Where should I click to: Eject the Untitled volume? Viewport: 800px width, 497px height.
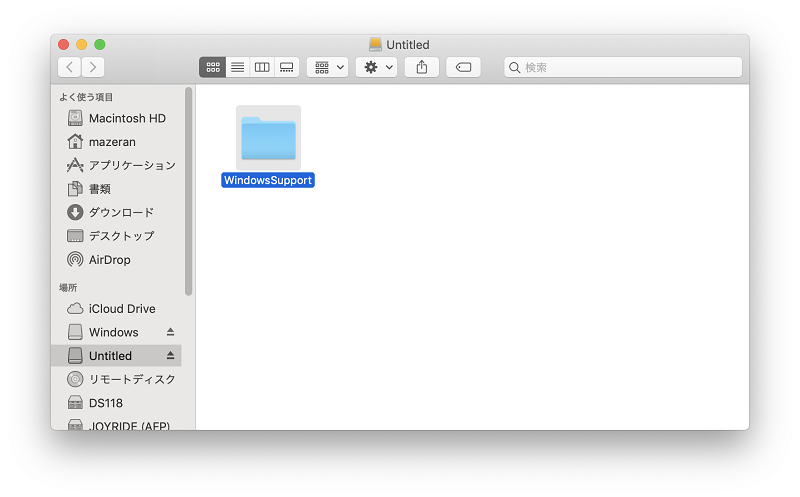170,356
